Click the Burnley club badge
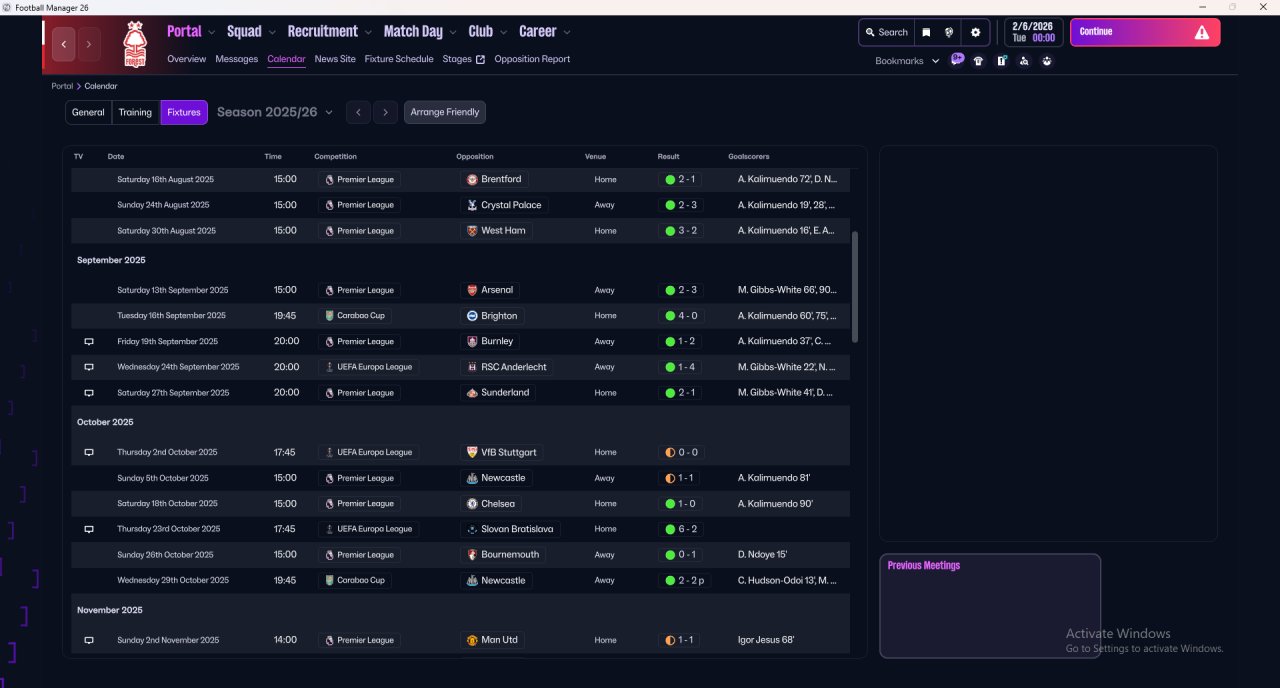Screen dimensions: 1280x688 472,341
